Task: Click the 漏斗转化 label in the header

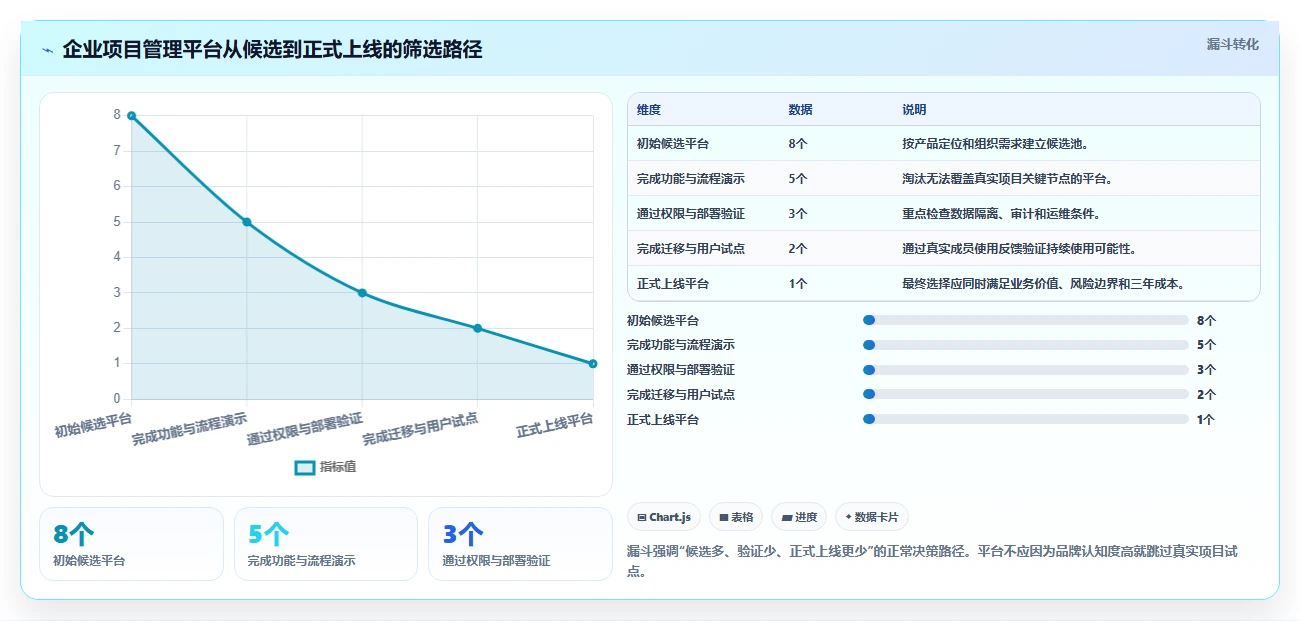Action: click(1232, 45)
